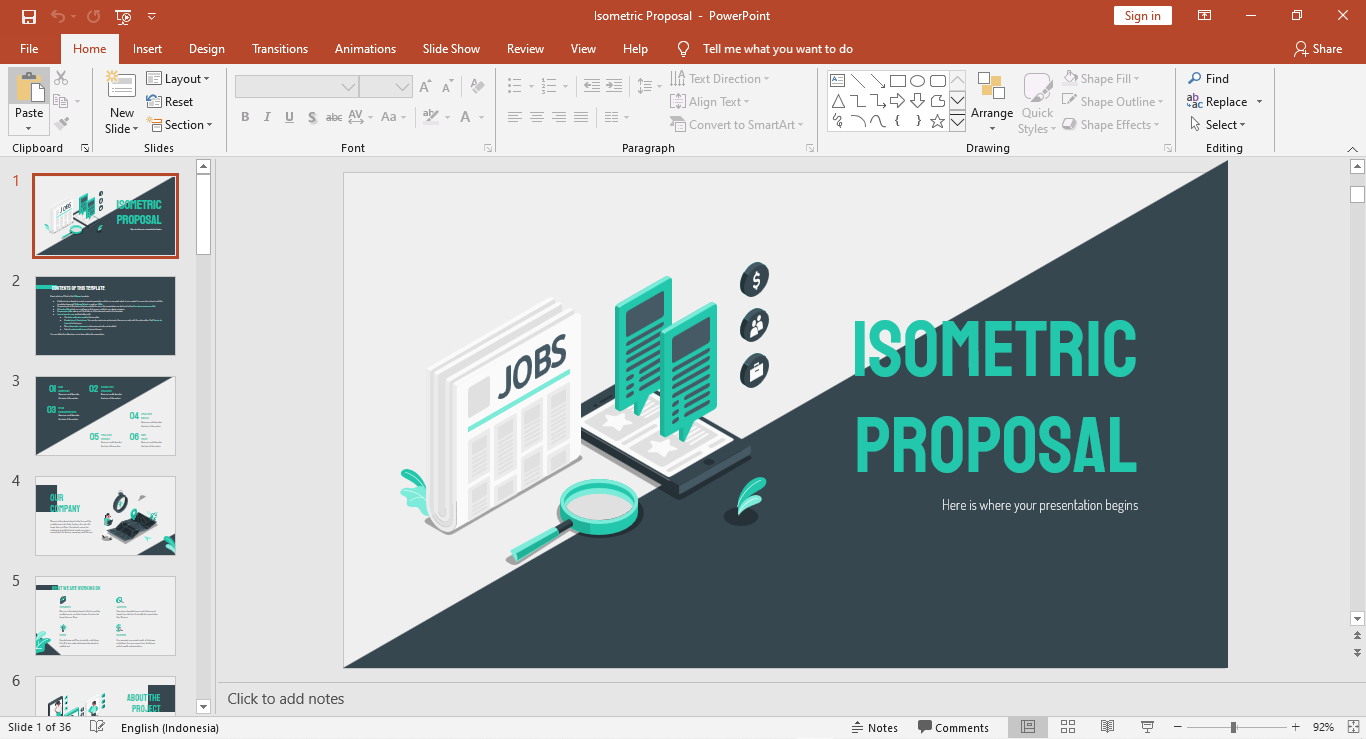Save the presentation with the floppy disk icon
Viewport: 1366px width, 739px height.
coord(28,16)
